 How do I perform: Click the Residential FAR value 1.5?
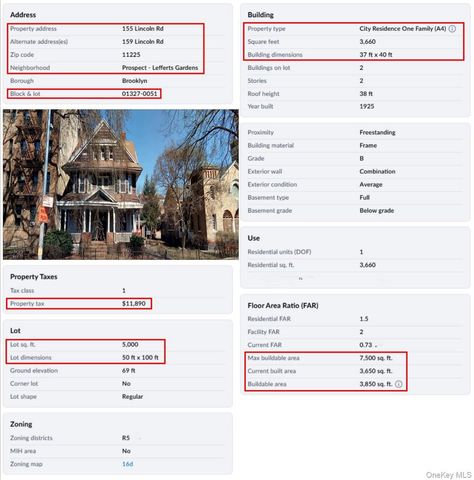pos(364,319)
